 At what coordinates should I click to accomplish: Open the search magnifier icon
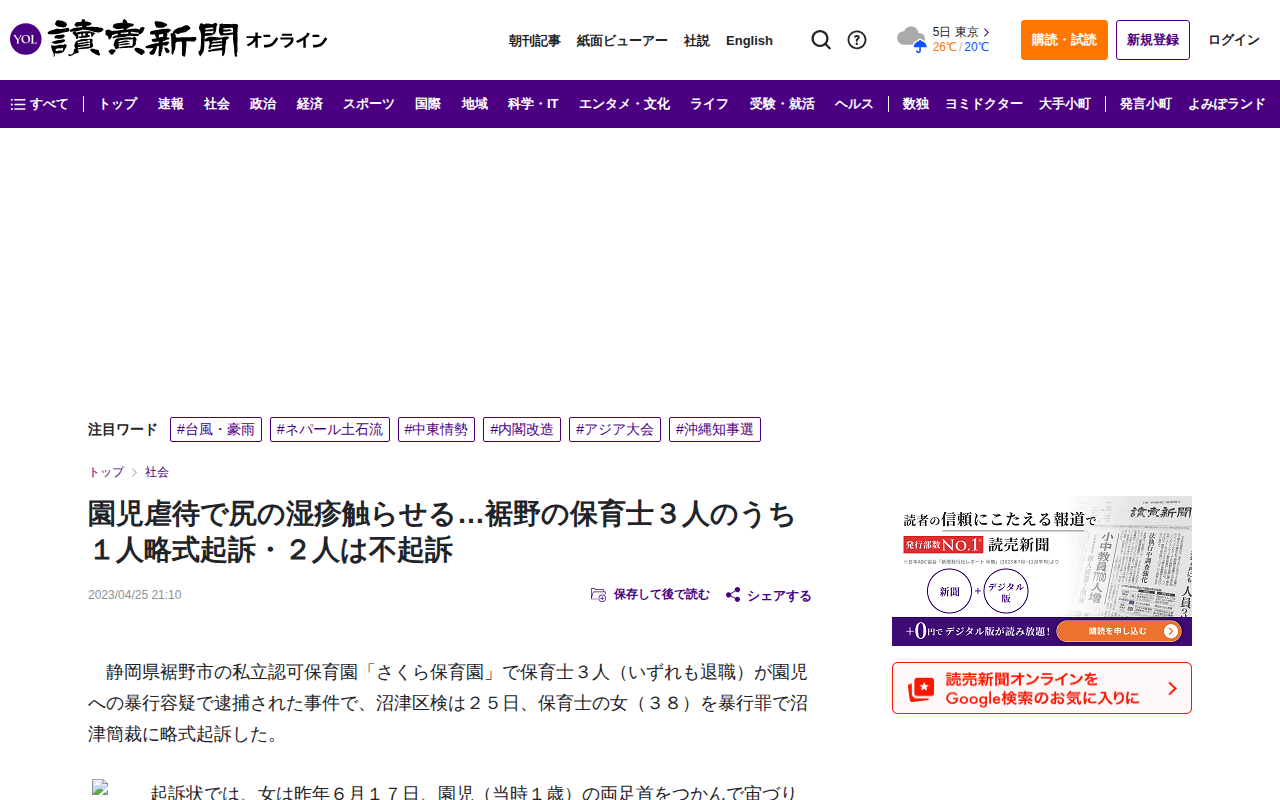point(821,40)
